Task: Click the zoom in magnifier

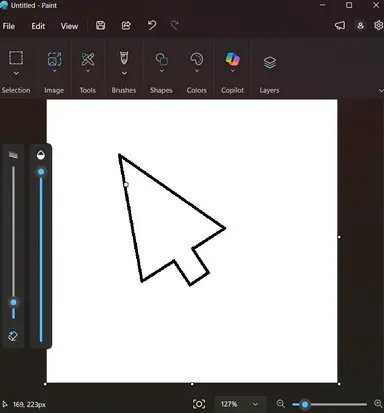Action: pyautogui.click(x=378, y=404)
